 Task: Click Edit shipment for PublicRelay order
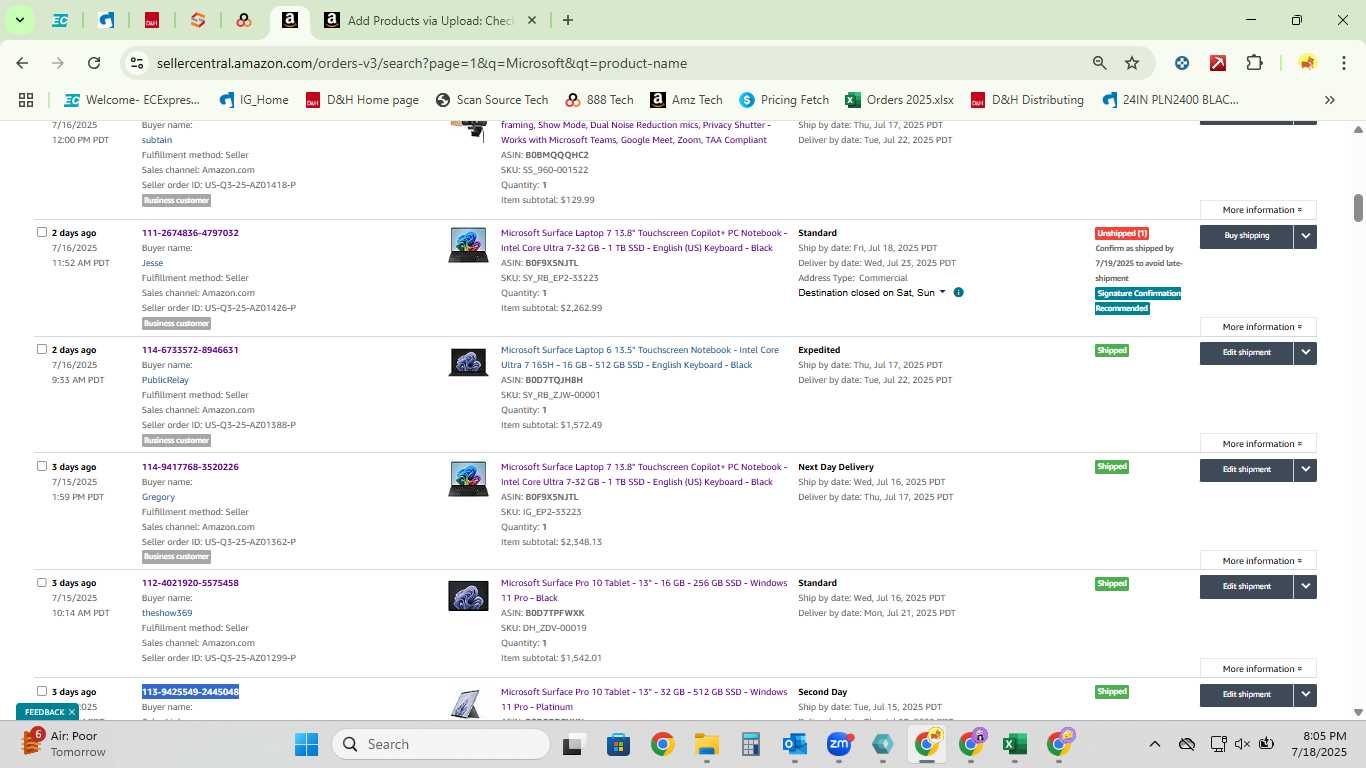tap(1246, 353)
